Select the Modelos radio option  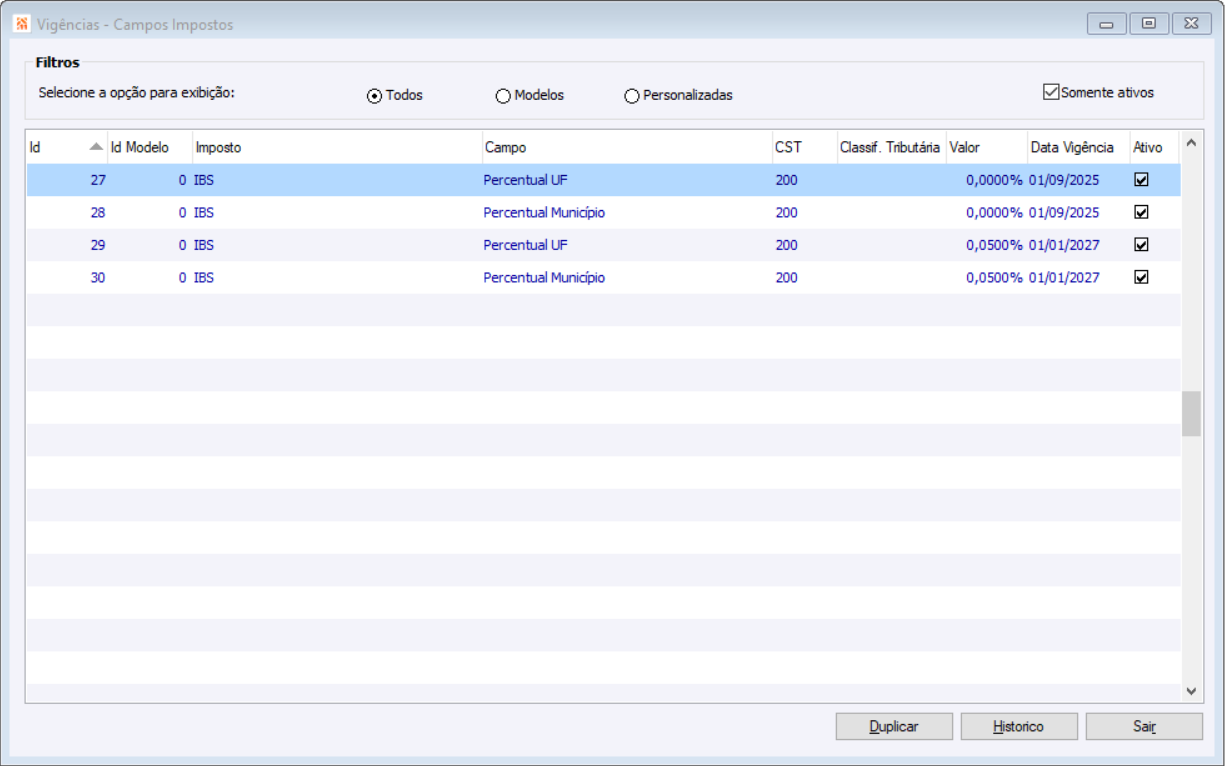tap(530, 96)
